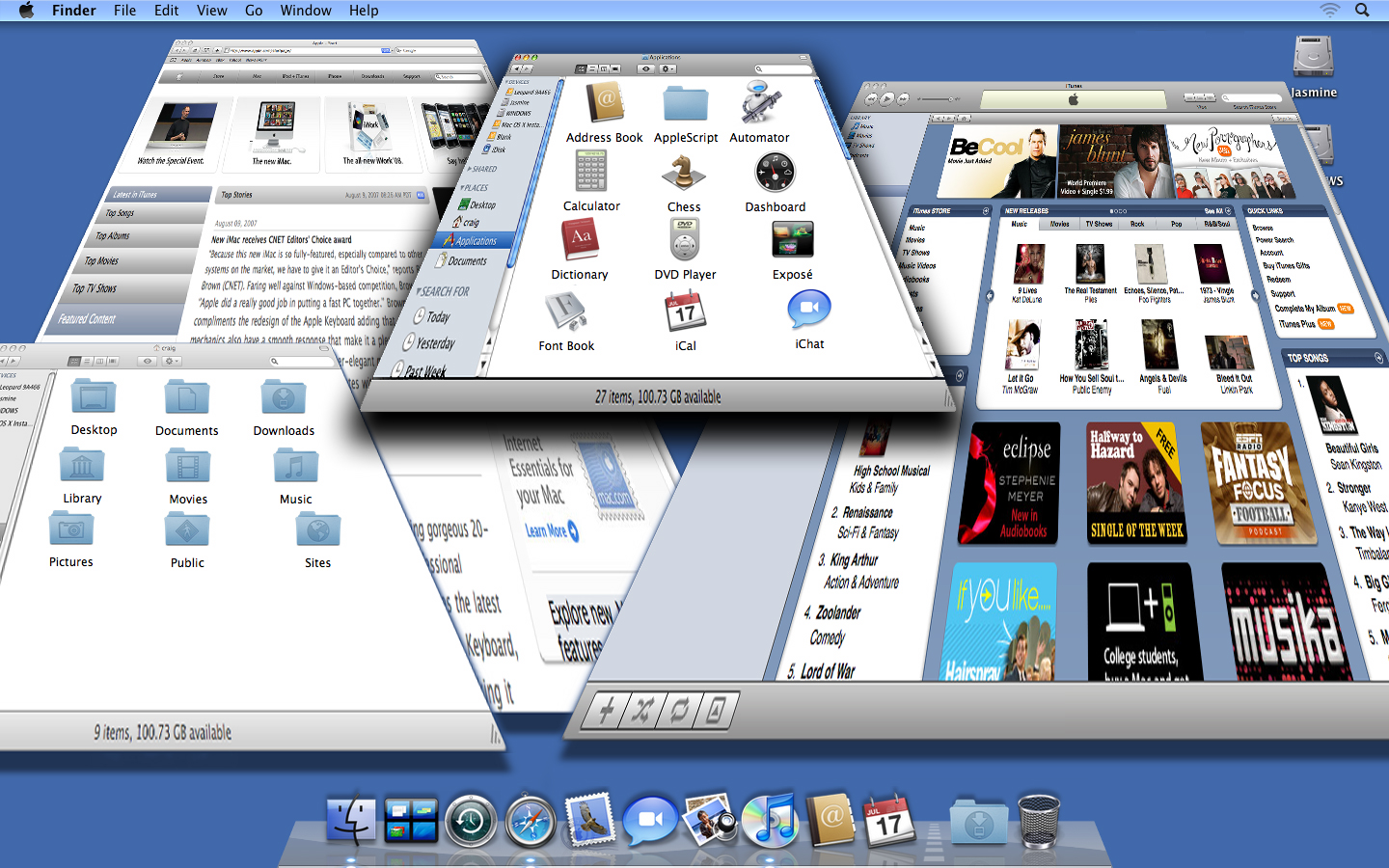Click the iTunes icon in the Dock
1389x868 pixels.
click(x=769, y=821)
